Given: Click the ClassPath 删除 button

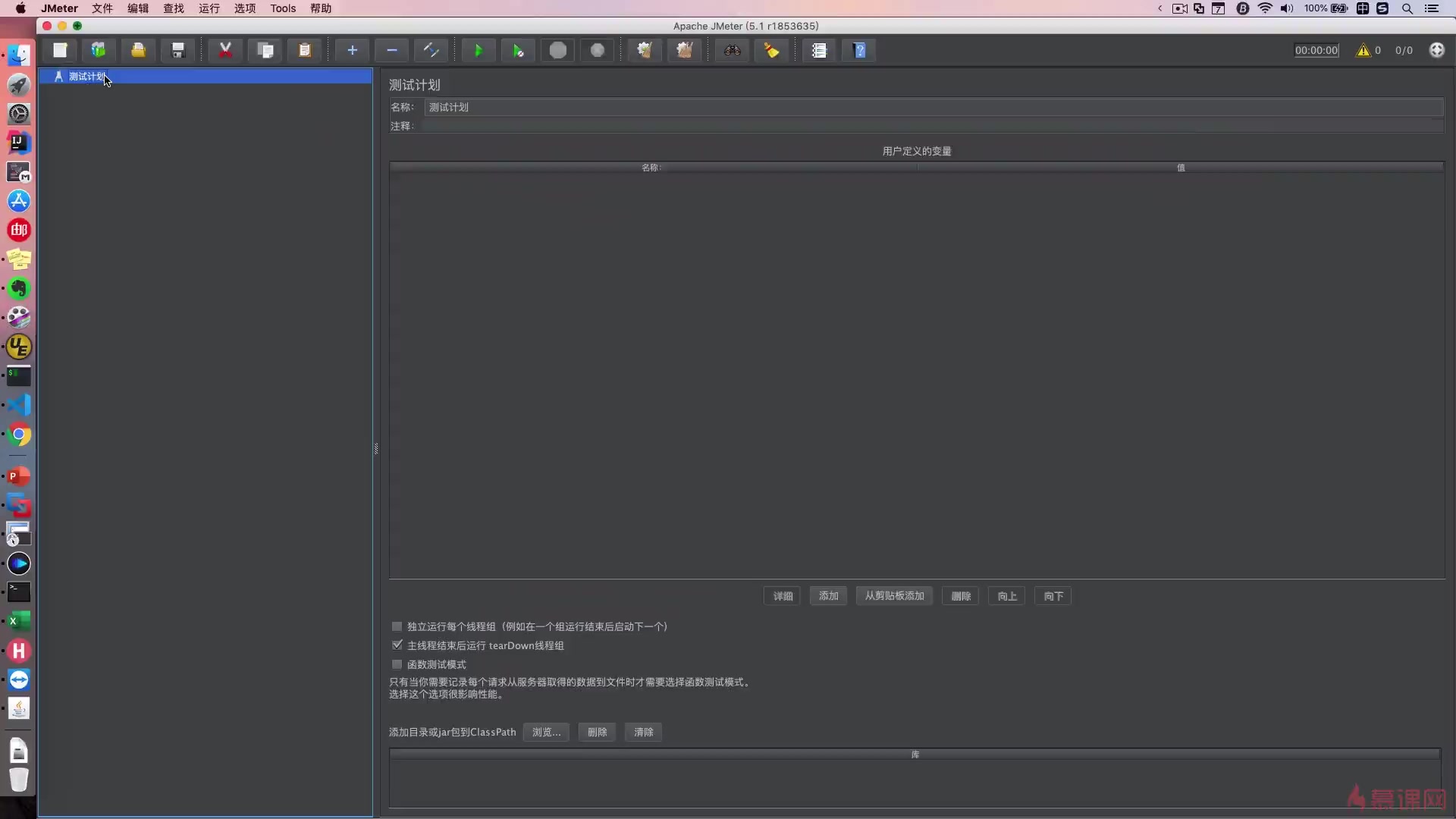Looking at the screenshot, I should [x=597, y=732].
